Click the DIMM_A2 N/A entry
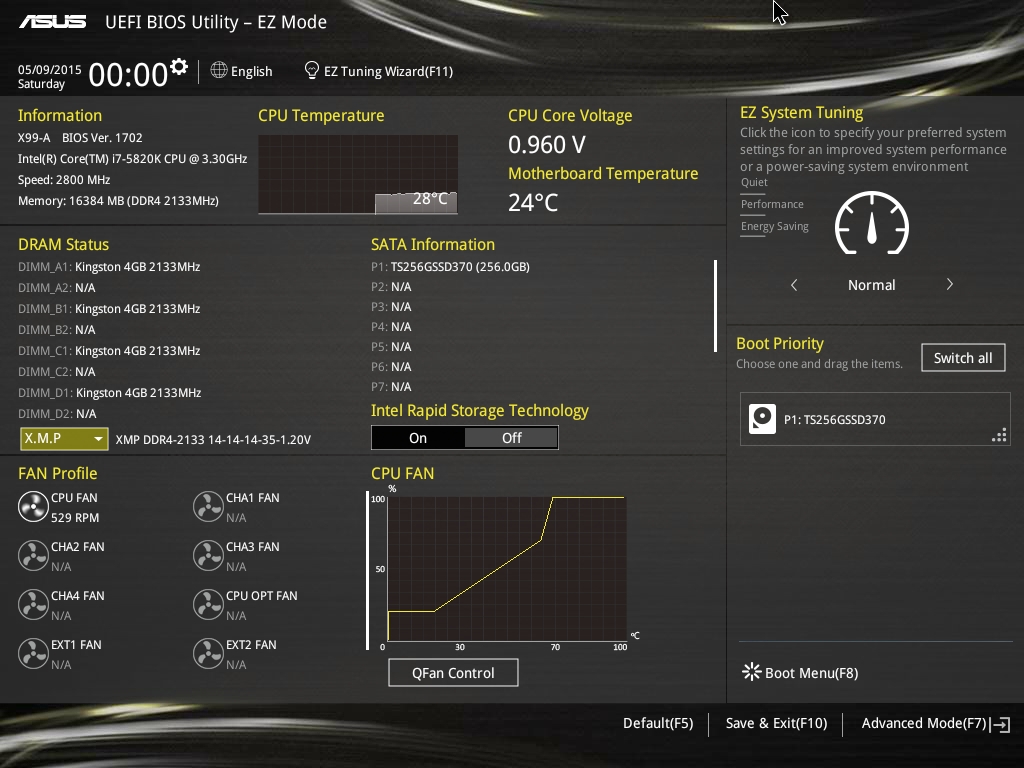The image size is (1024, 768). click(57, 287)
